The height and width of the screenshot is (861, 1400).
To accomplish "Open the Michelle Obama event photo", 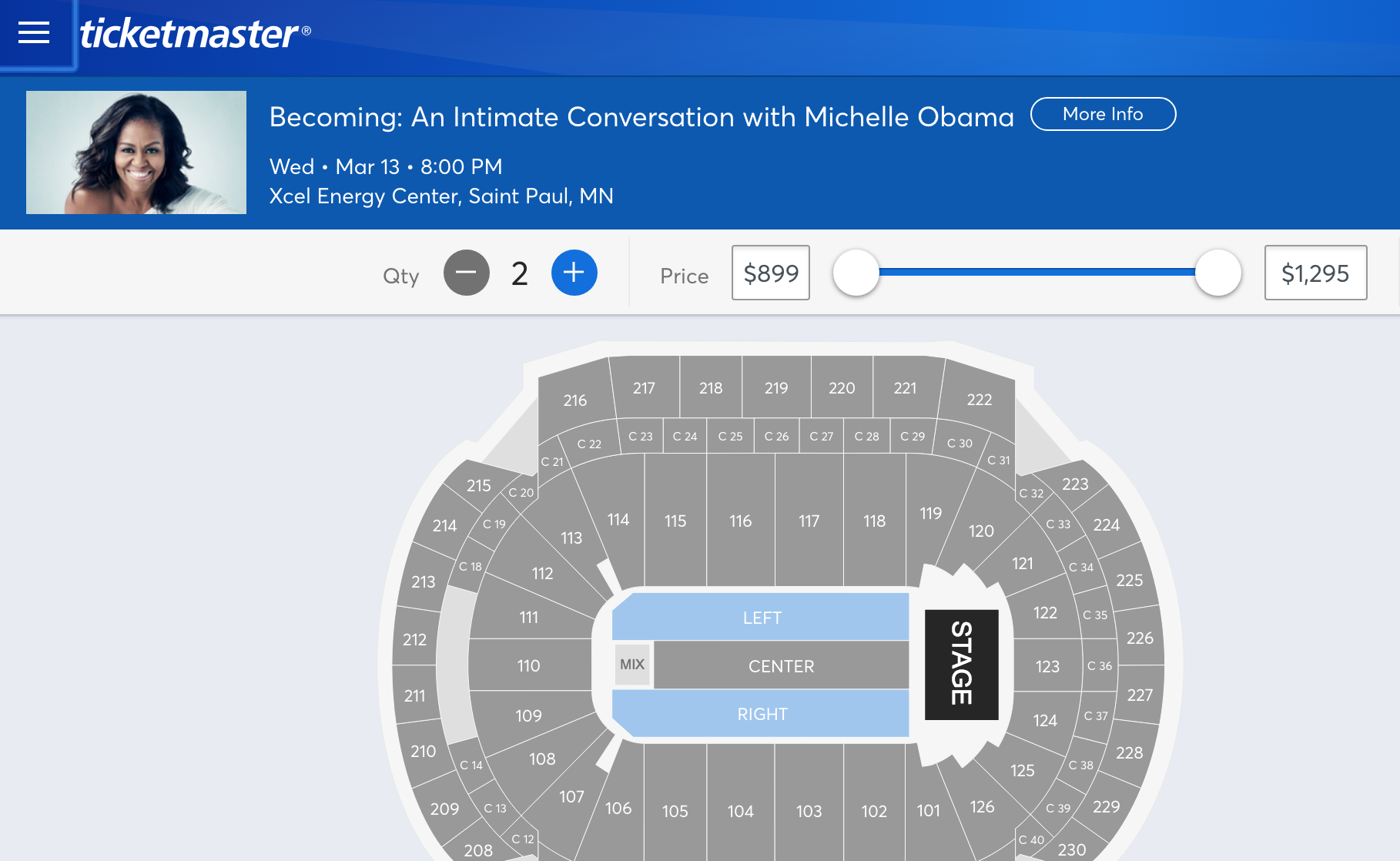I will pyautogui.click(x=136, y=152).
